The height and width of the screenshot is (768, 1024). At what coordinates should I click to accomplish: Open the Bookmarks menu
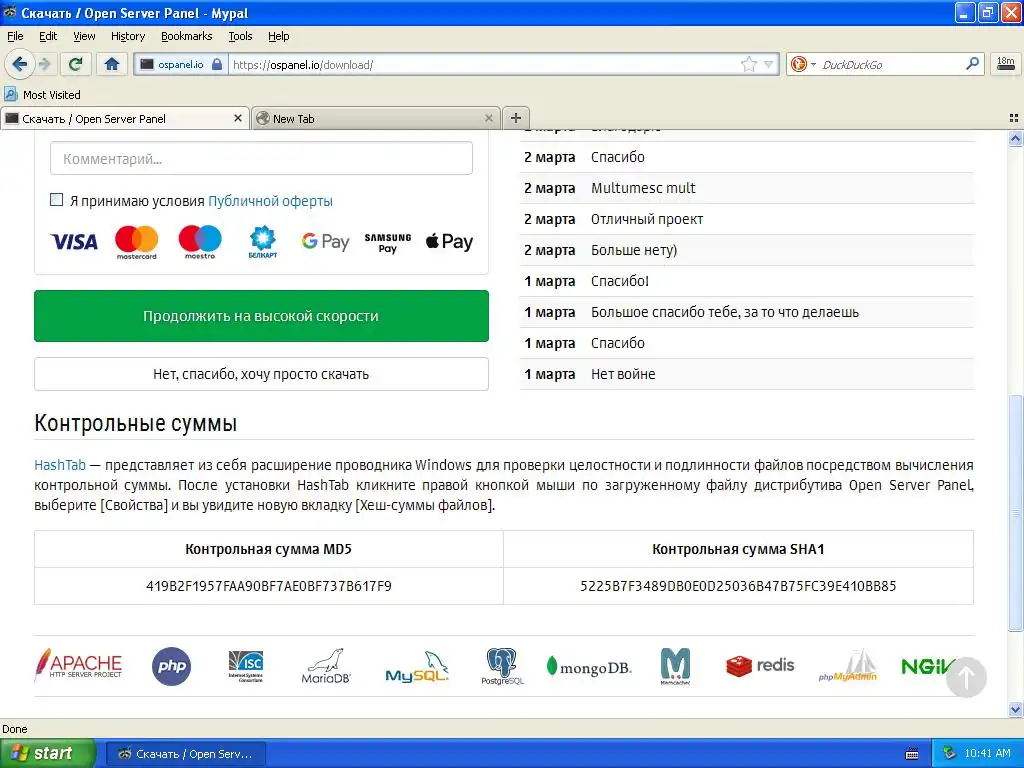(186, 36)
